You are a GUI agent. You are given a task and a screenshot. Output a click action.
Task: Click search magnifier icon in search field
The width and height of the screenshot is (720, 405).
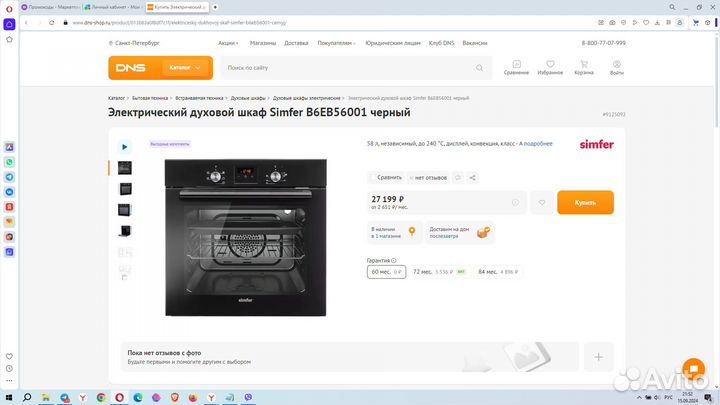pyautogui.click(x=479, y=68)
